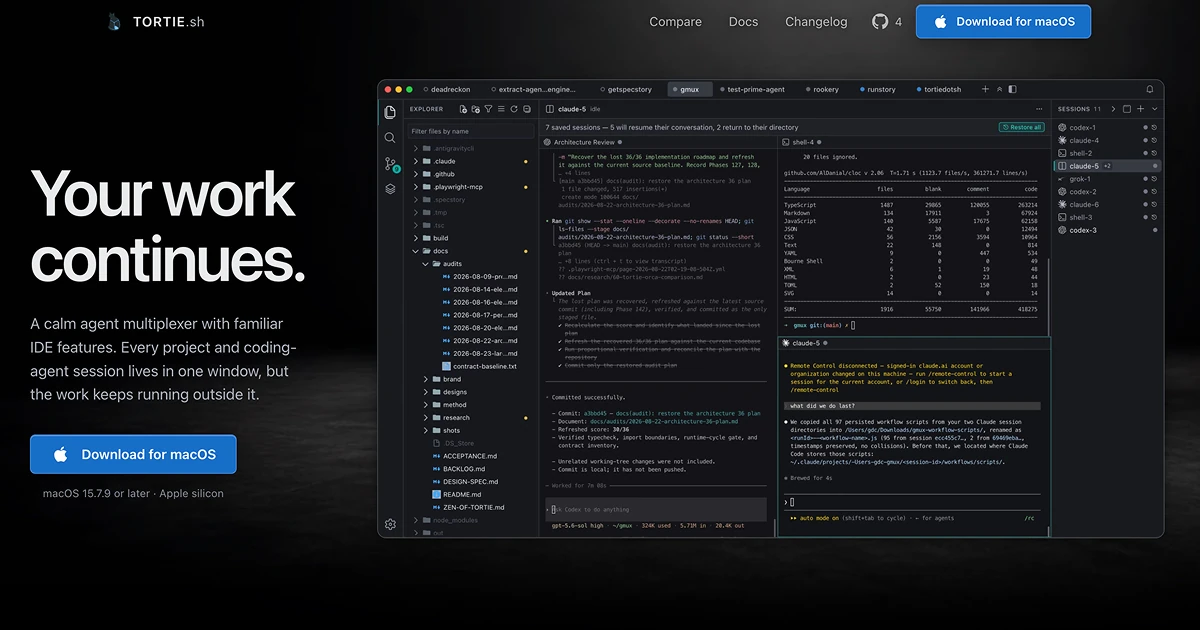This screenshot has height=630, width=1200.
Task: Switch to the getspecstory tab
Action: coord(626,89)
